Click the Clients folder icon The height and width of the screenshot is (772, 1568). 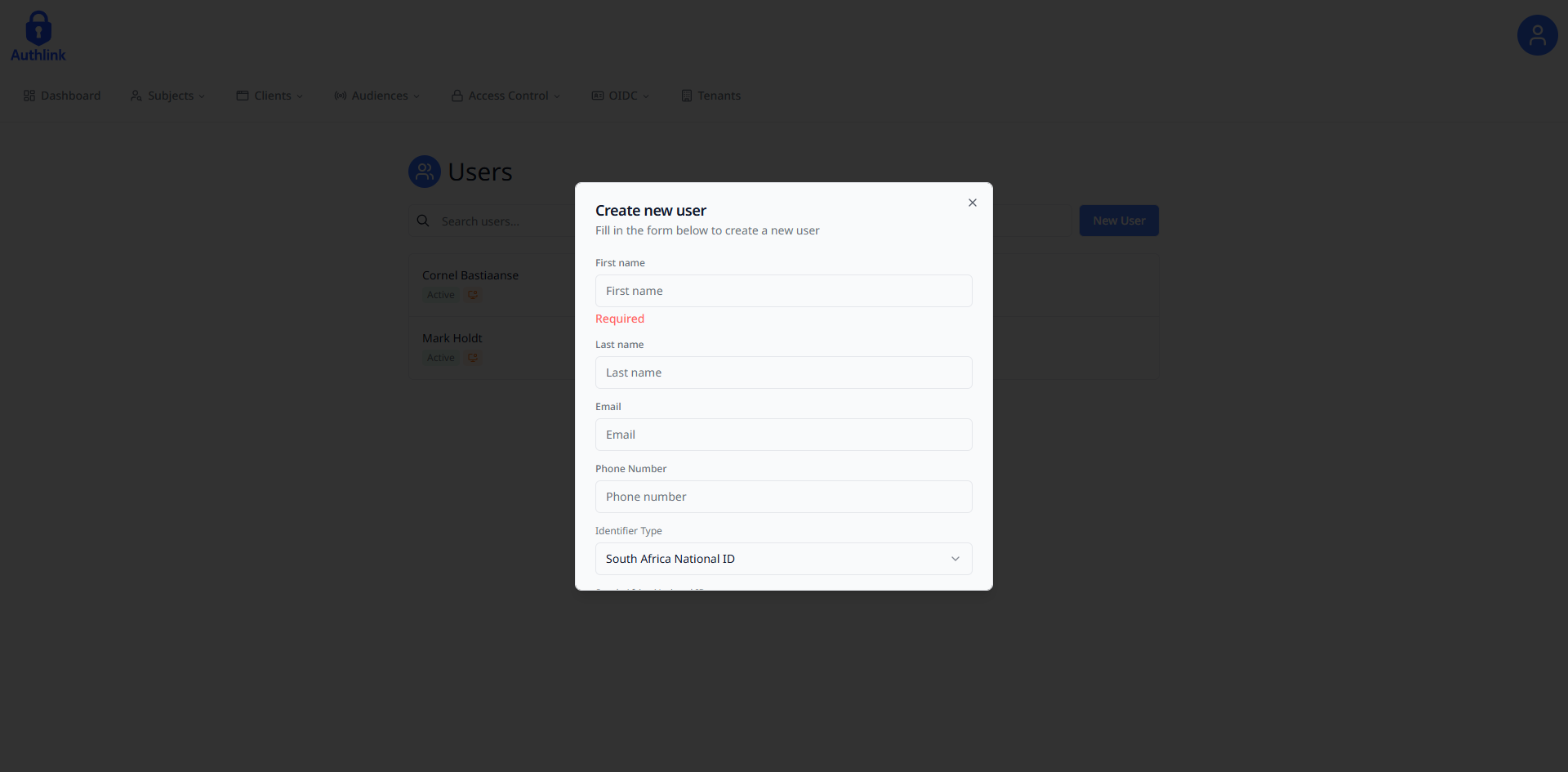coord(243,96)
